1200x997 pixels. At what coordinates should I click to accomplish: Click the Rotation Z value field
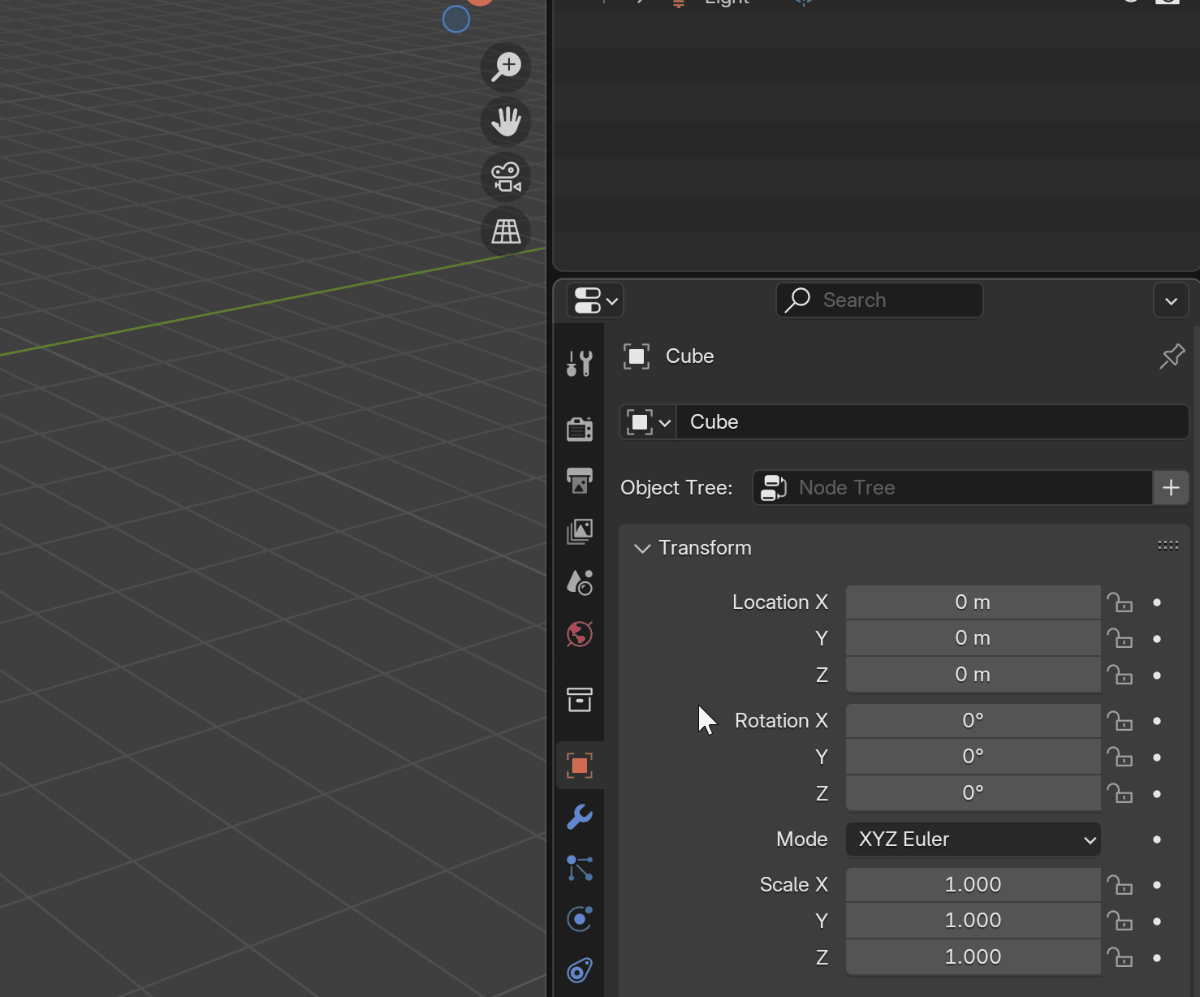click(x=973, y=792)
